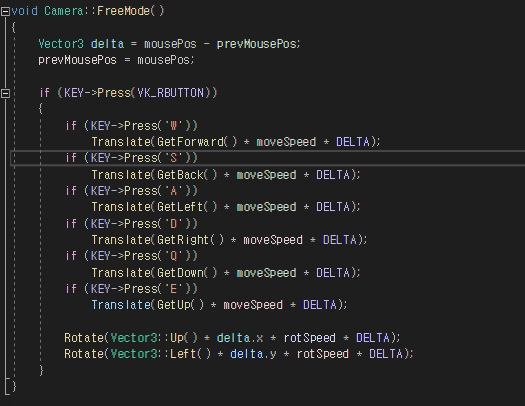
Task: Collapse the Camera::FreeMode function fold
Action: (x=5, y=12)
